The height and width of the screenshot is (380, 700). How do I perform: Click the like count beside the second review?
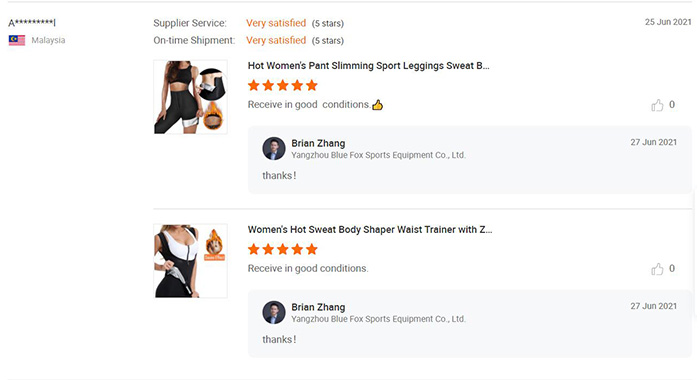[672, 269]
